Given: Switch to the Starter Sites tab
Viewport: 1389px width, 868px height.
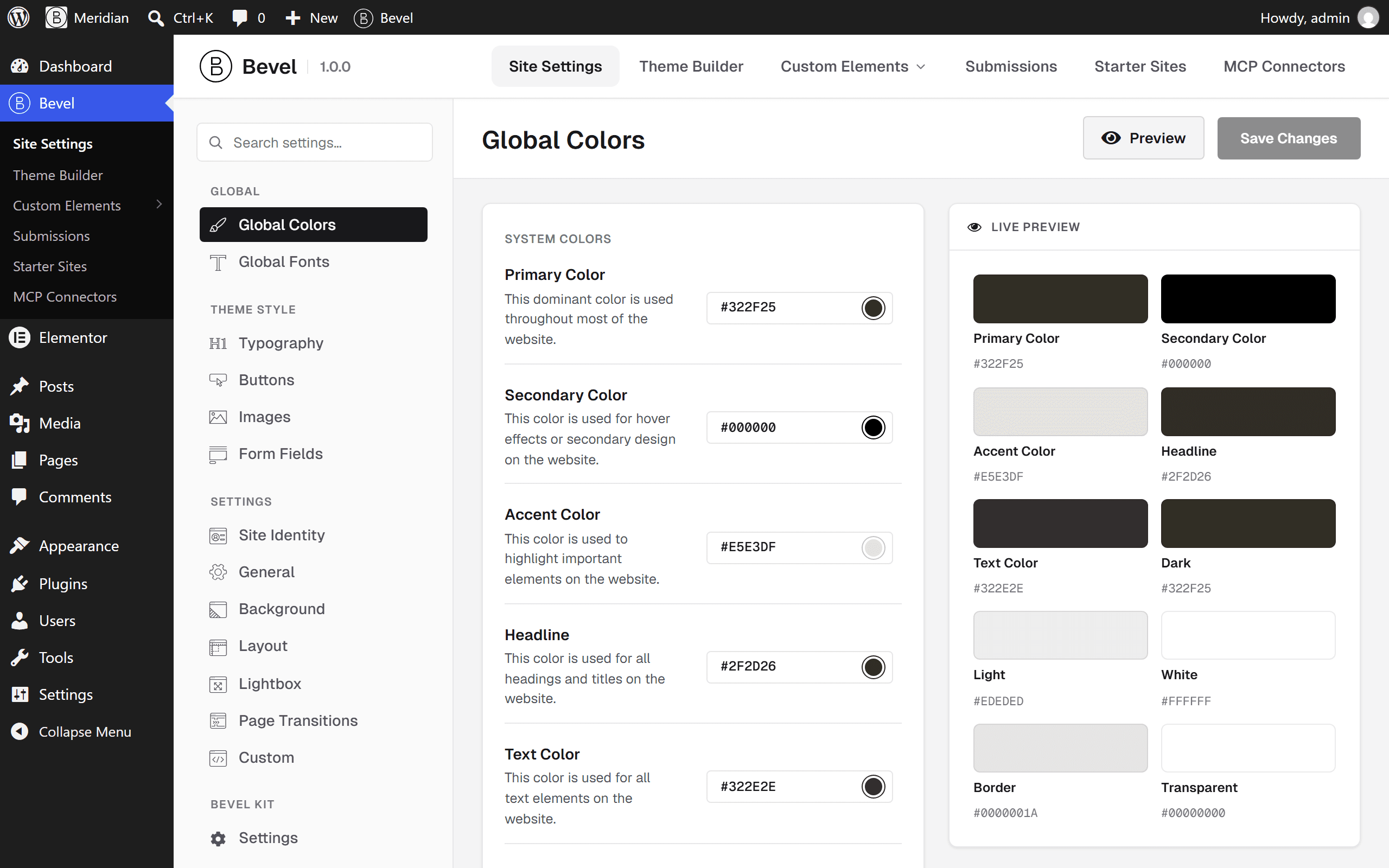Looking at the screenshot, I should click(1140, 66).
